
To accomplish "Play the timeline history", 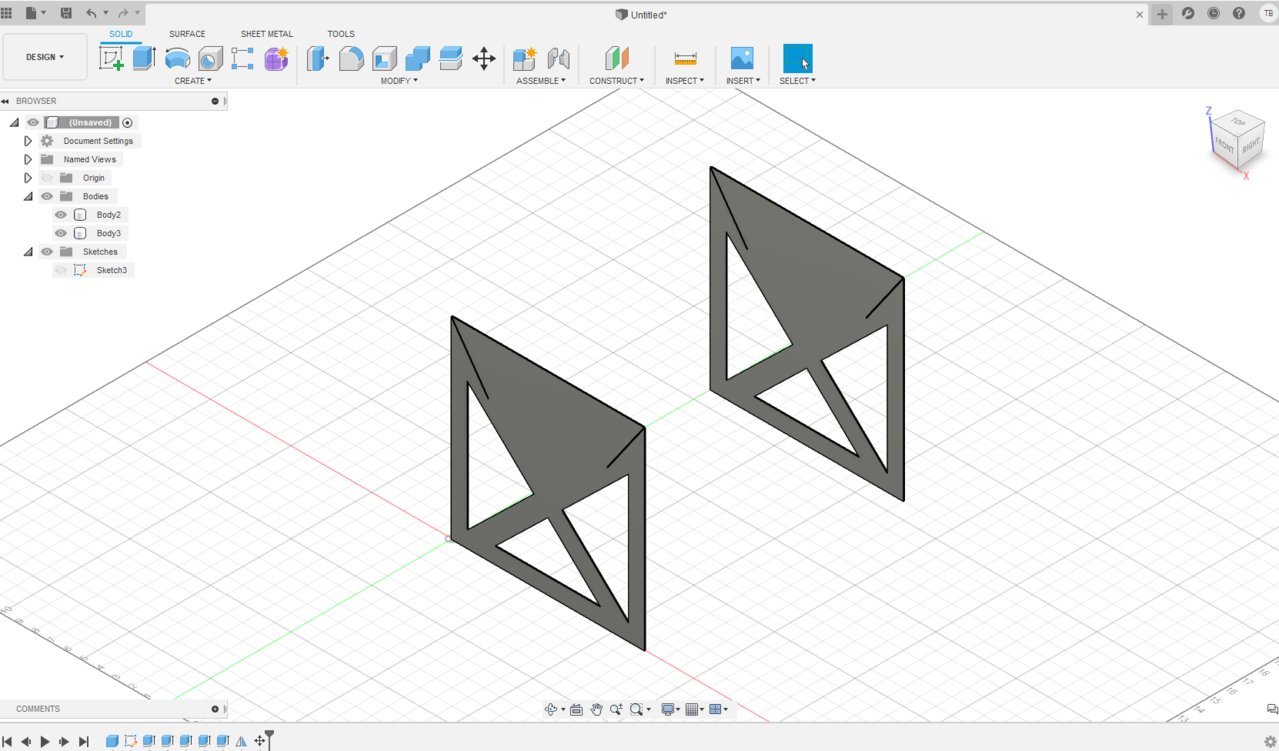I will pos(45,741).
